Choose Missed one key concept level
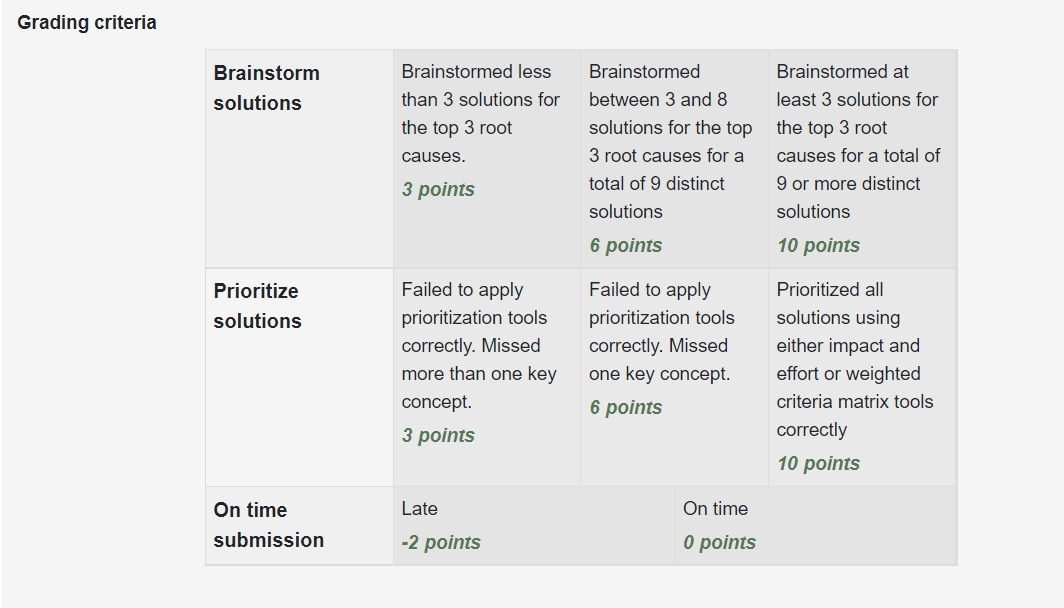This screenshot has height=608, width=1064. tap(674, 377)
